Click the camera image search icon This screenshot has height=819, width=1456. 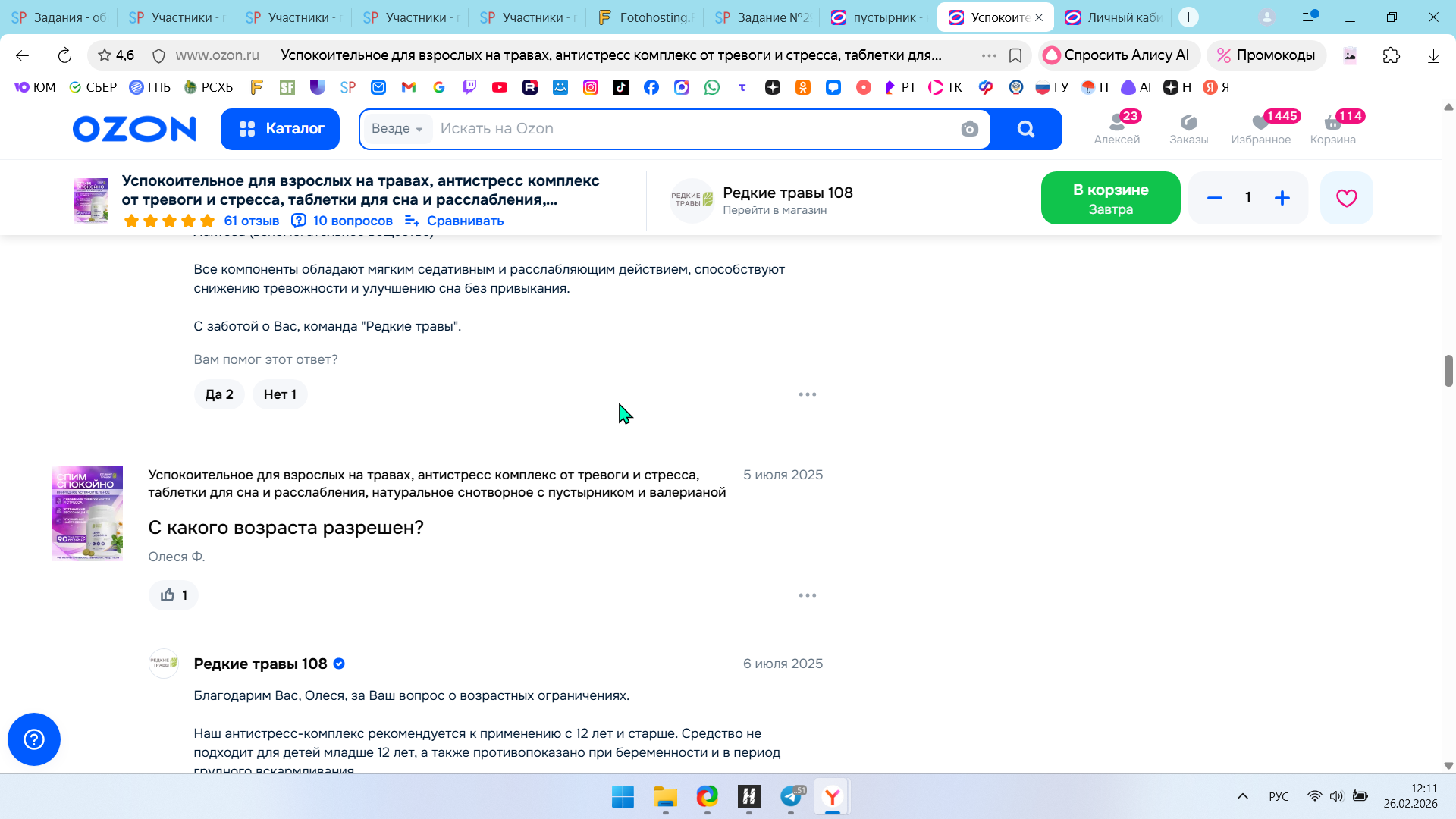click(969, 129)
